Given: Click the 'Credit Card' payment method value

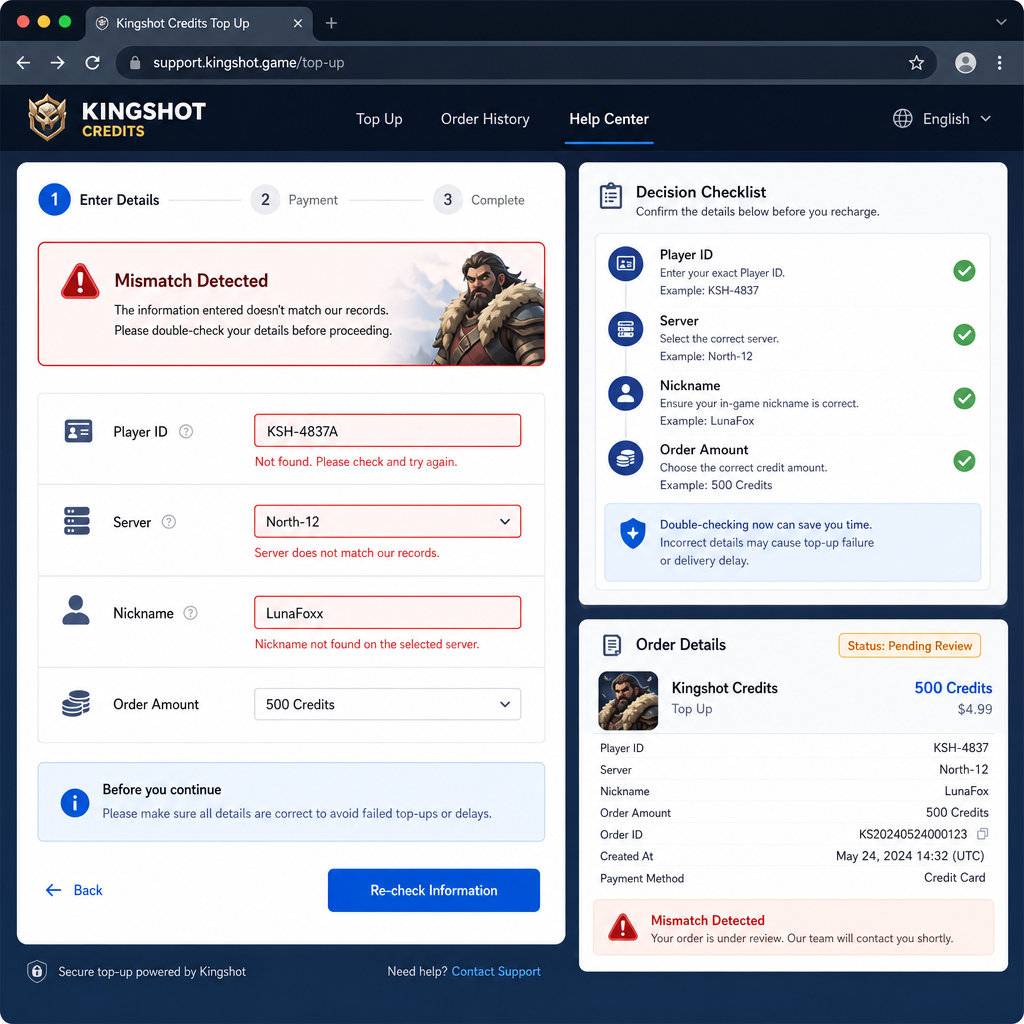Looking at the screenshot, I should pyautogui.click(x=954, y=877).
